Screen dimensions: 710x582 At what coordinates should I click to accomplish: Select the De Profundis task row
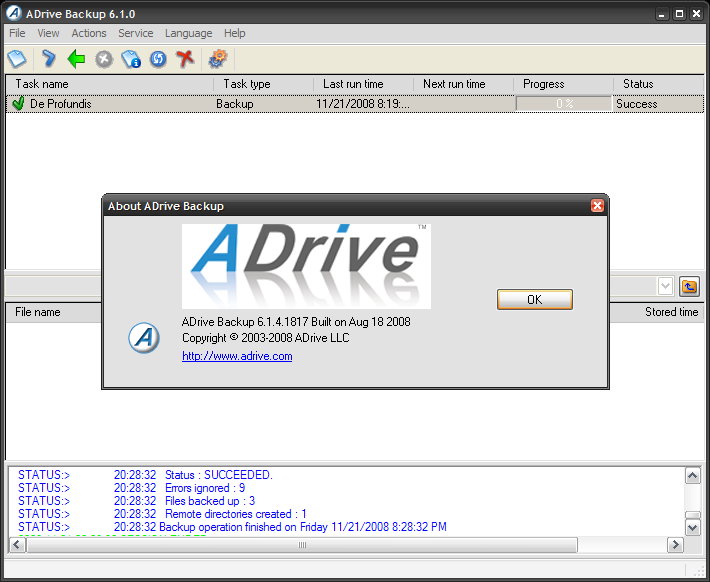pos(355,104)
